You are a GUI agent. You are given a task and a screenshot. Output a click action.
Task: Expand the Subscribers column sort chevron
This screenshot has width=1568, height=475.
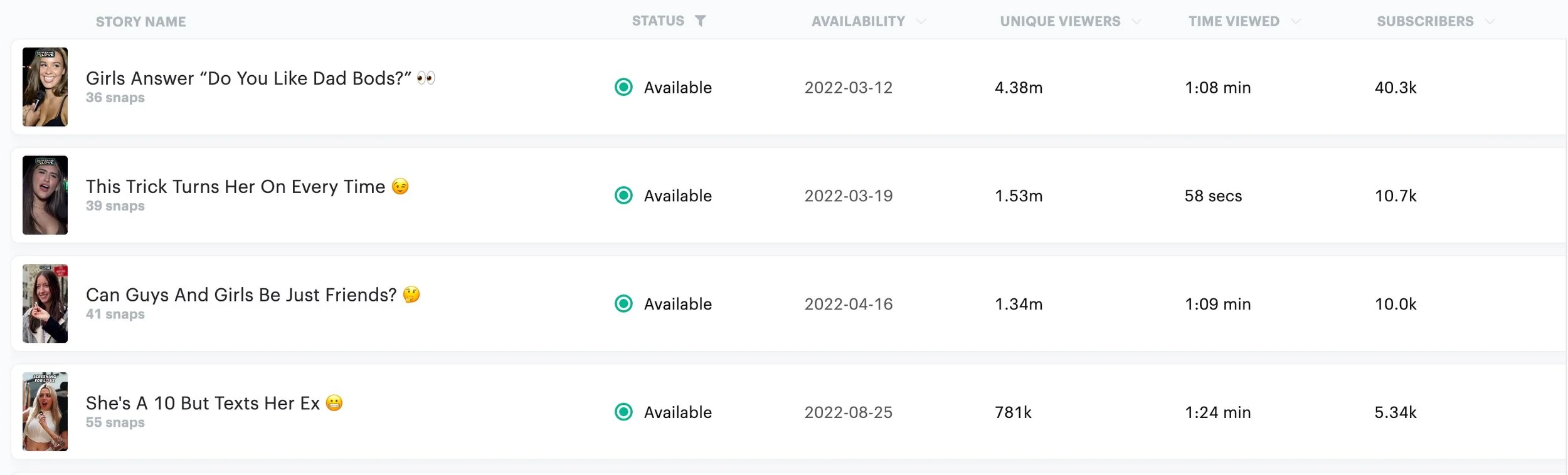click(1490, 22)
